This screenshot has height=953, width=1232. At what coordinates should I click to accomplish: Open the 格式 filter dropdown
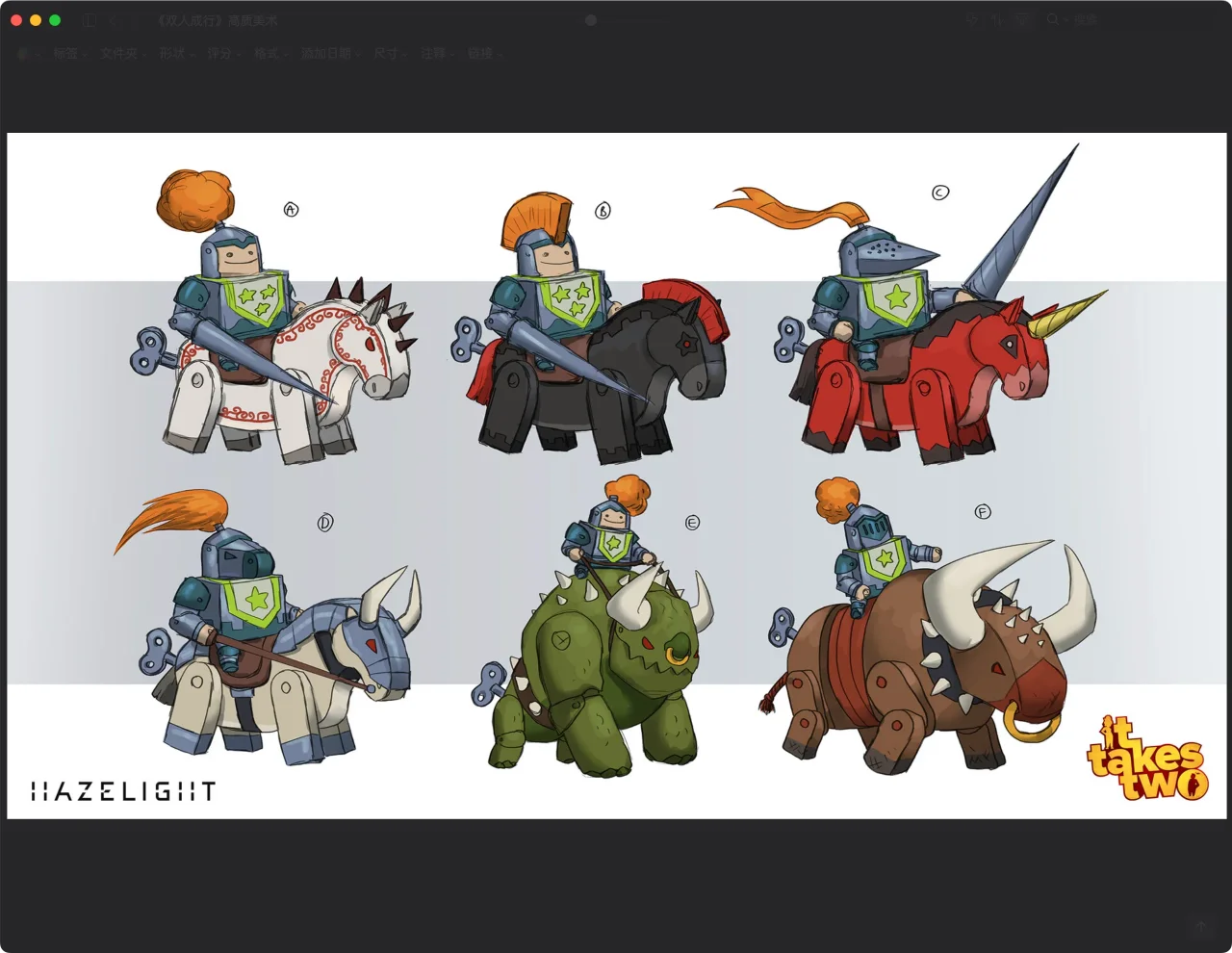271,54
